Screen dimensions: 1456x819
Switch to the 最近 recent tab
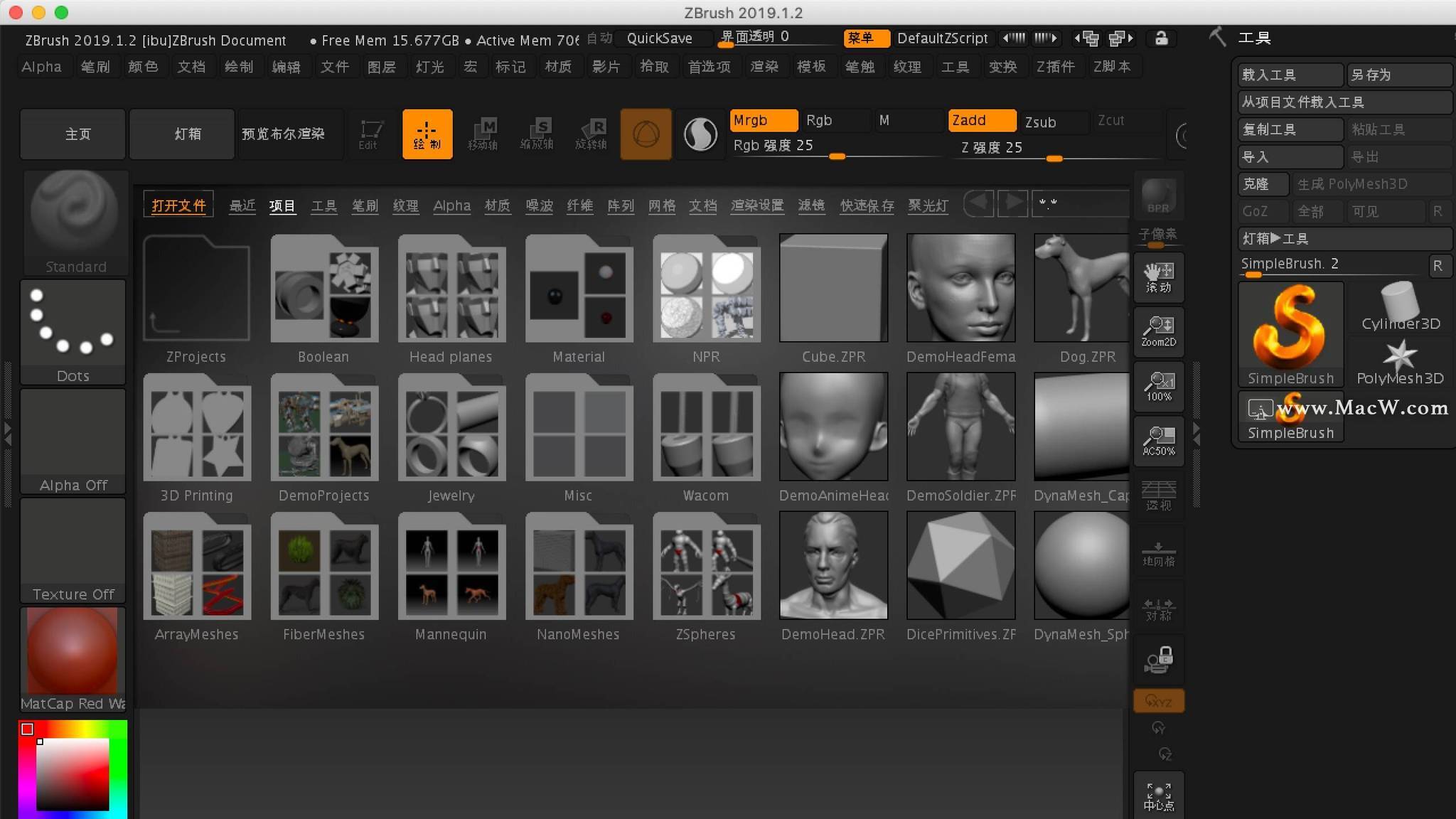pos(242,205)
